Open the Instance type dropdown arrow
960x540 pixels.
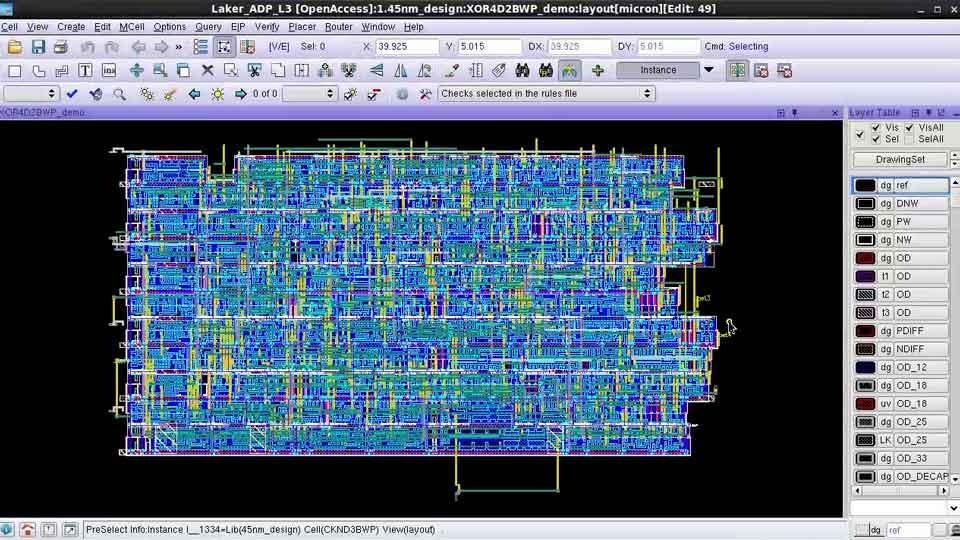(x=709, y=70)
